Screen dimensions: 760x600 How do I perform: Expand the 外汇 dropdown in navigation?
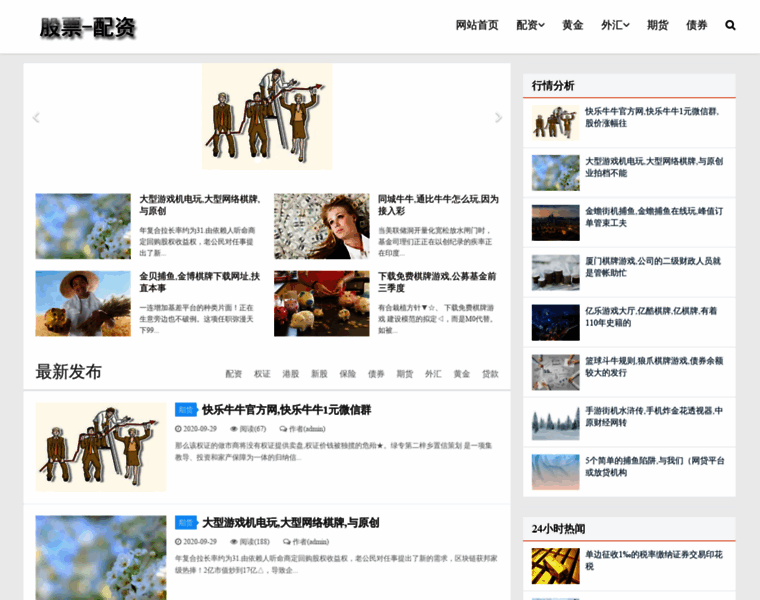pos(615,25)
